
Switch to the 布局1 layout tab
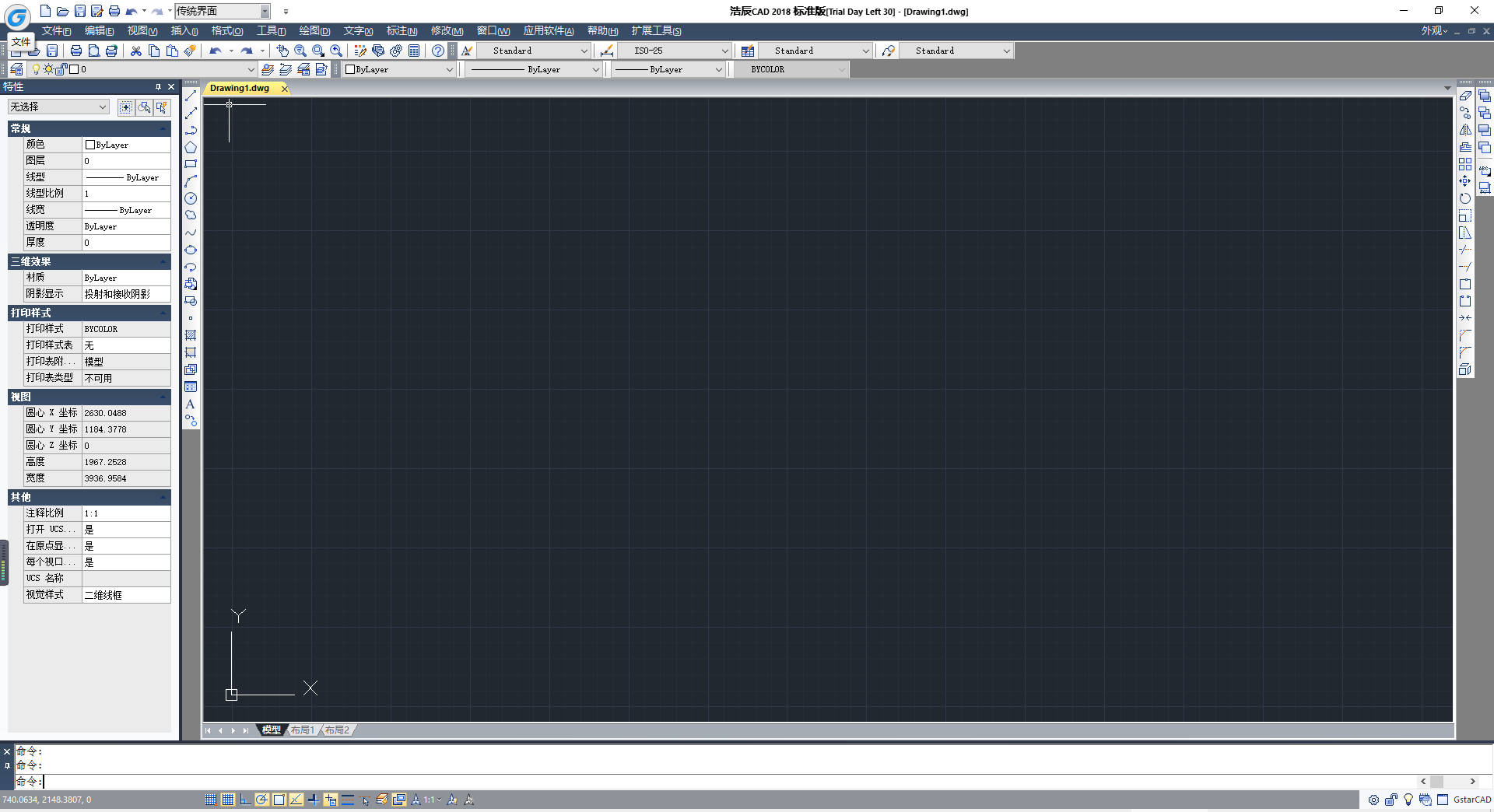click(303, 730)
